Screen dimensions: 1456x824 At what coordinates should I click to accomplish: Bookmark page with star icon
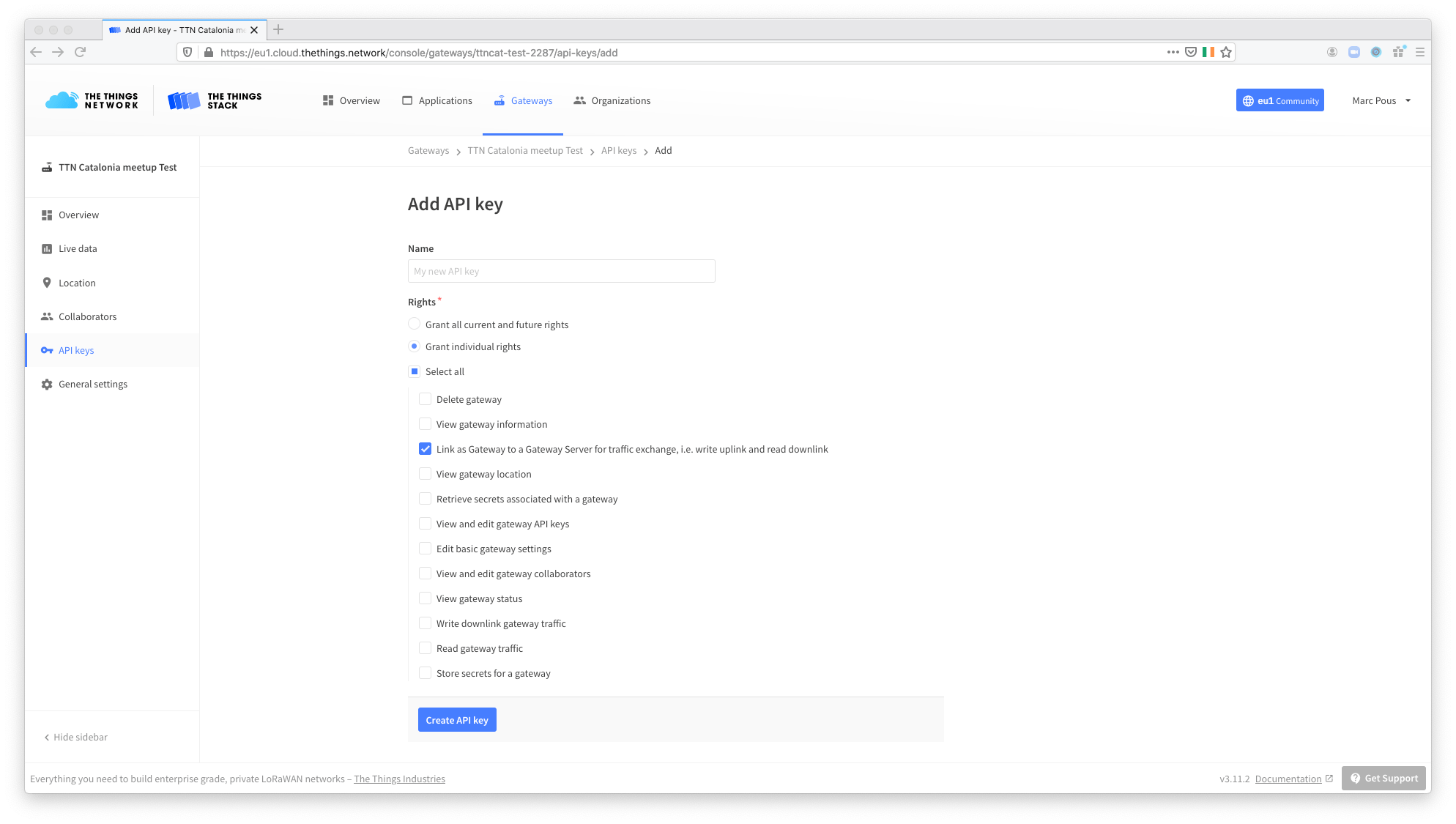[x=1226, y=52]
